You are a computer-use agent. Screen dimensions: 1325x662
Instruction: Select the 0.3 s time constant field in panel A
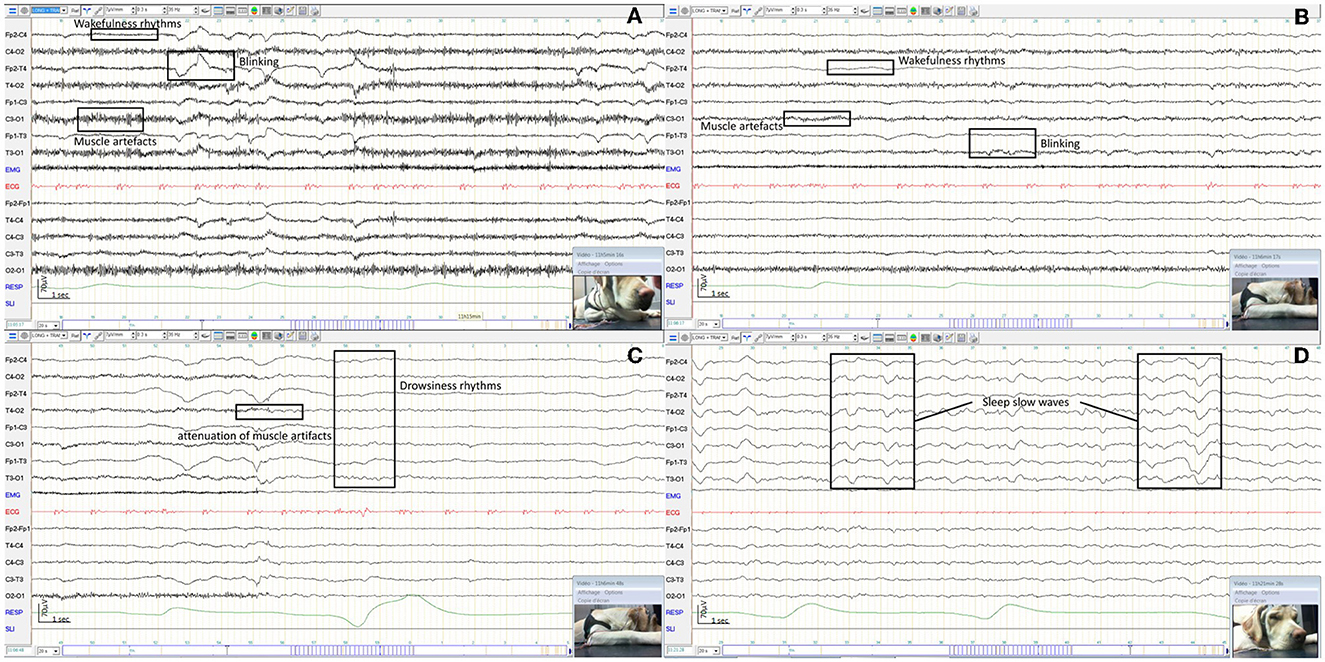click(150, 10)
